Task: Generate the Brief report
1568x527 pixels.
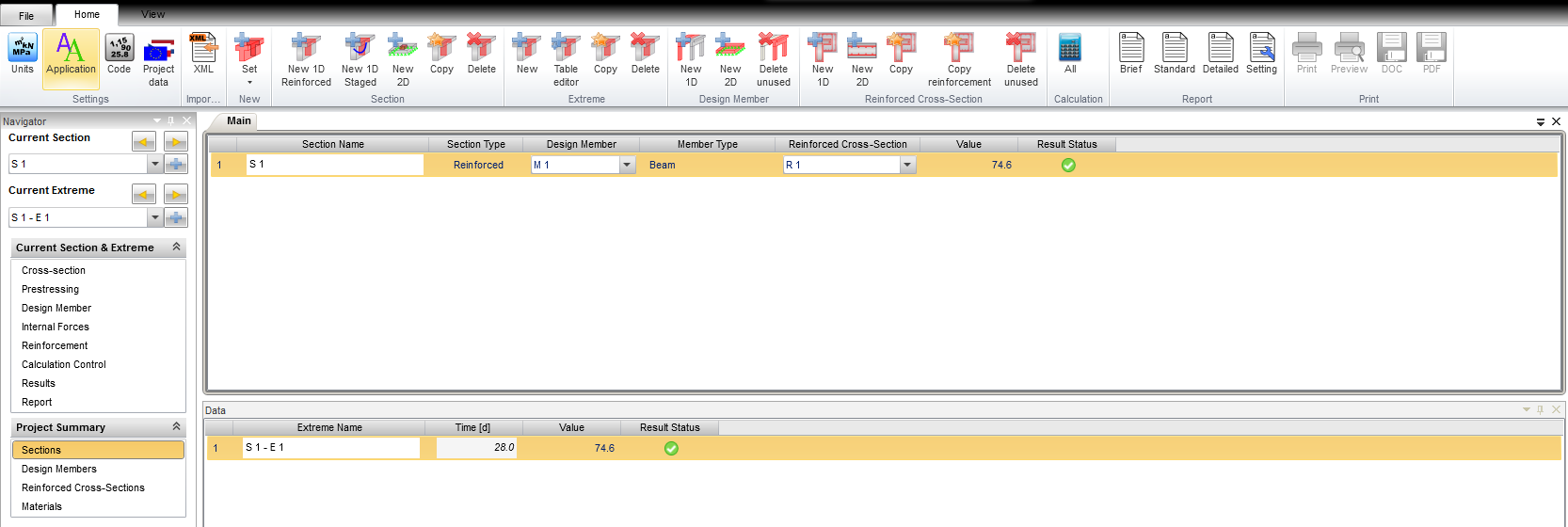Action: pyautogui.click(x=1130, y=55)
